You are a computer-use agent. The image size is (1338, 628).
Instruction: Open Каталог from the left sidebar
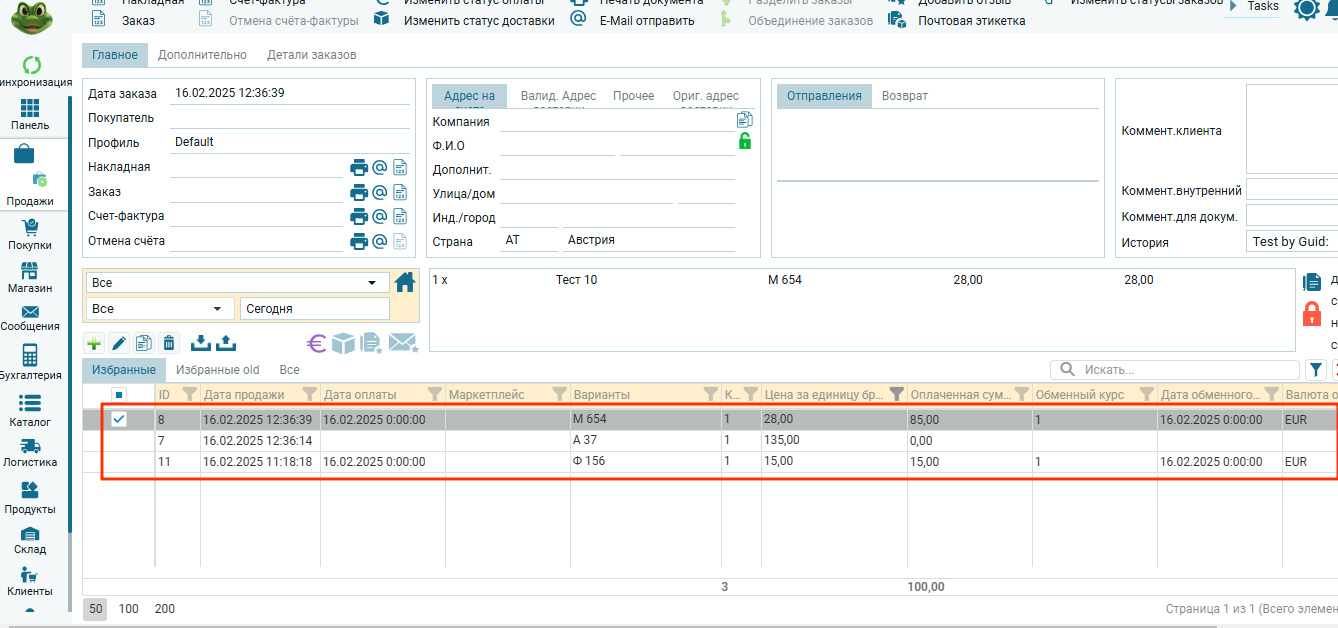coord(30,410)
